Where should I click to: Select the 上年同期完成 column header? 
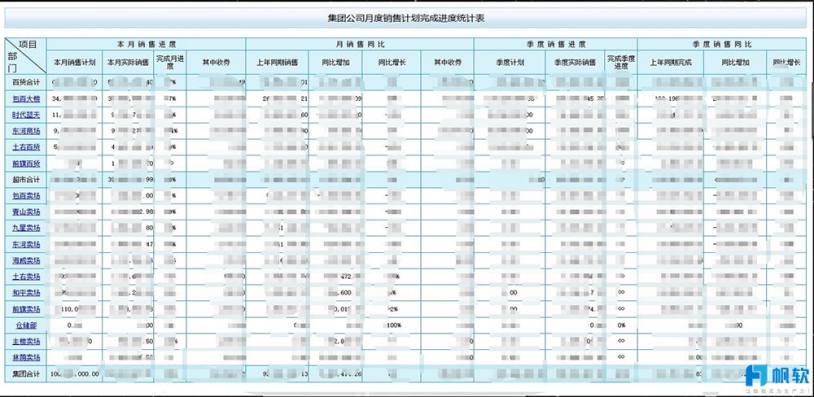[x=671, y=62]
